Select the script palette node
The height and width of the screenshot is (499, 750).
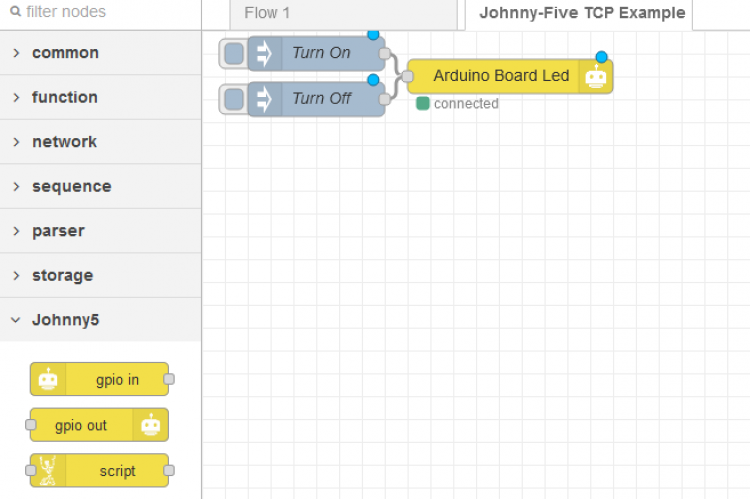click(99, 471)
